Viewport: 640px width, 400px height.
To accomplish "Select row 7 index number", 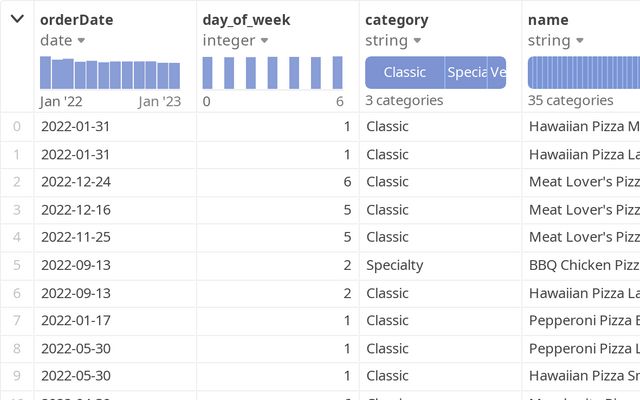I will pyautogui.click(x=16, y=321).
